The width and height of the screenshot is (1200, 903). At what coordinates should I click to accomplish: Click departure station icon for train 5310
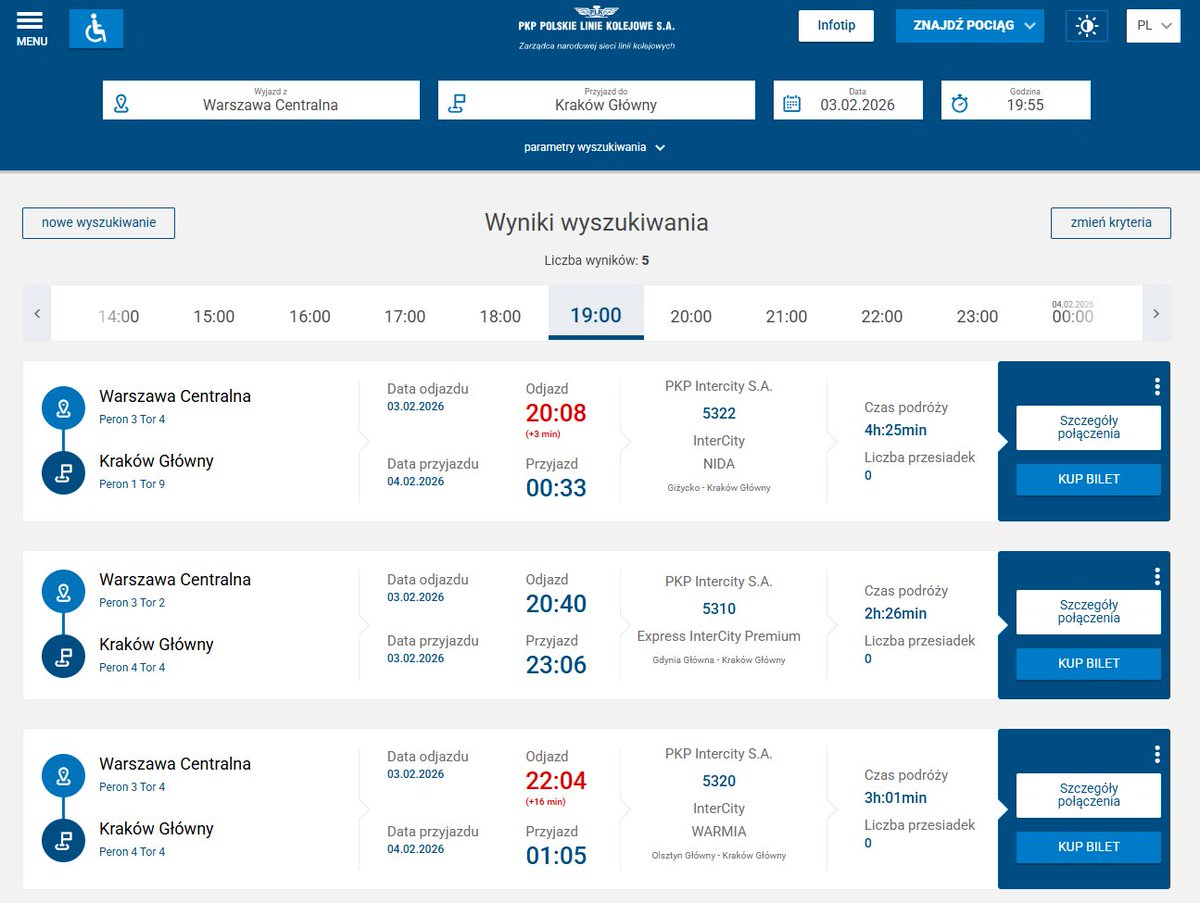point(63,592)
